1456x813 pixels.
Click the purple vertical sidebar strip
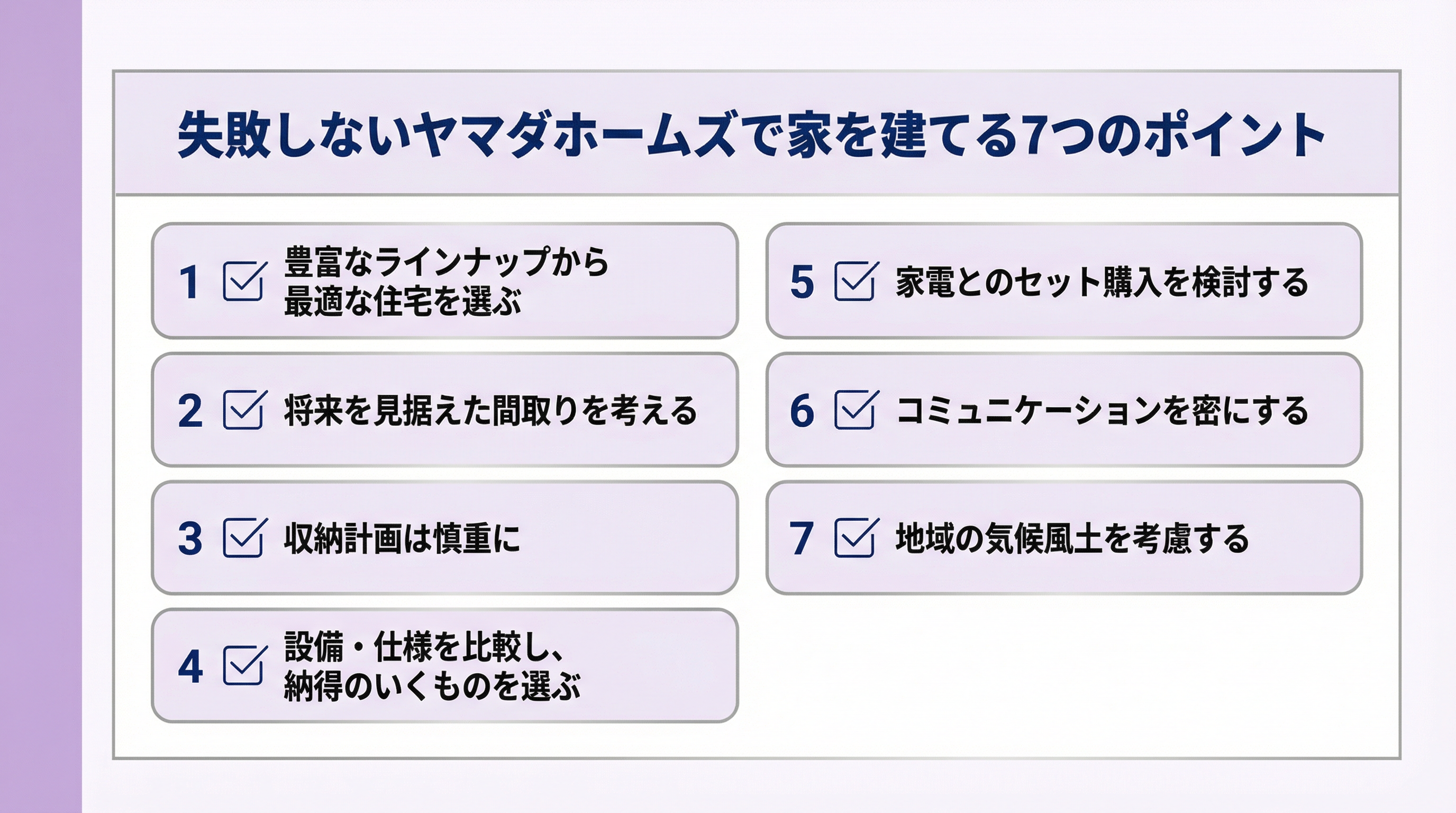tap(41, 406)
